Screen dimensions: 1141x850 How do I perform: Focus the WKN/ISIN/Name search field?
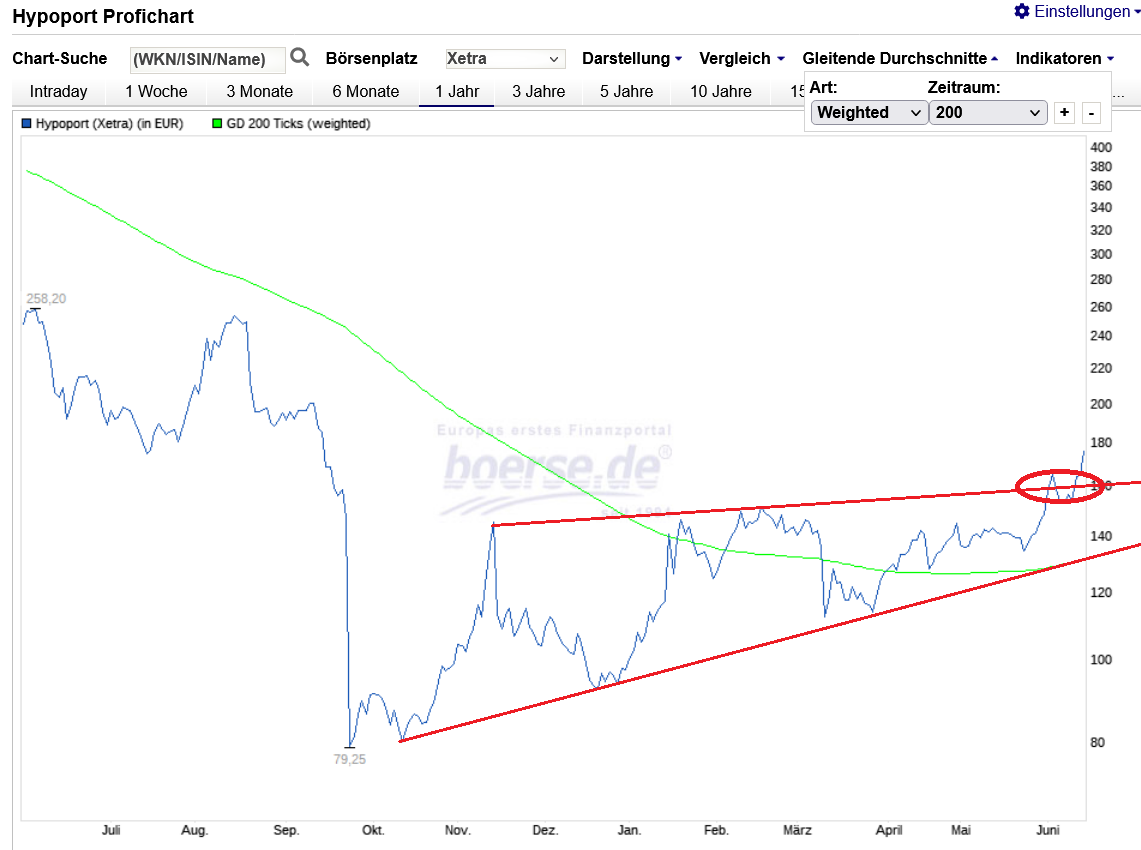[x=207, y=60]
